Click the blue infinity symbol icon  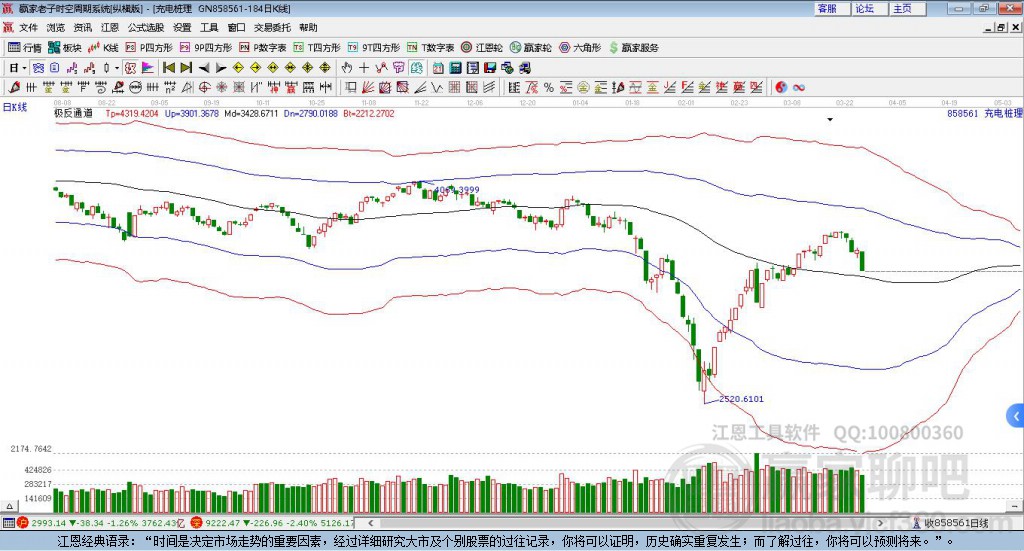(799, 87)
